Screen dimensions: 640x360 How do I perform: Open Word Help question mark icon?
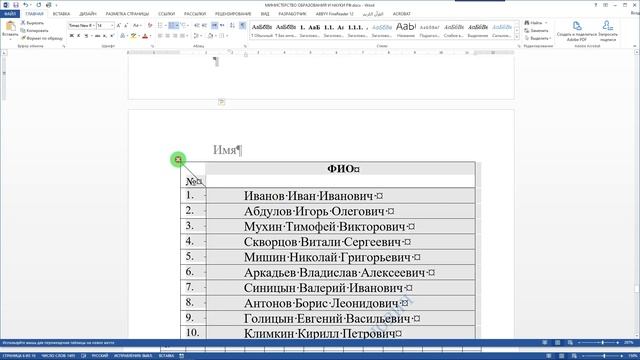tap(596, 5)
